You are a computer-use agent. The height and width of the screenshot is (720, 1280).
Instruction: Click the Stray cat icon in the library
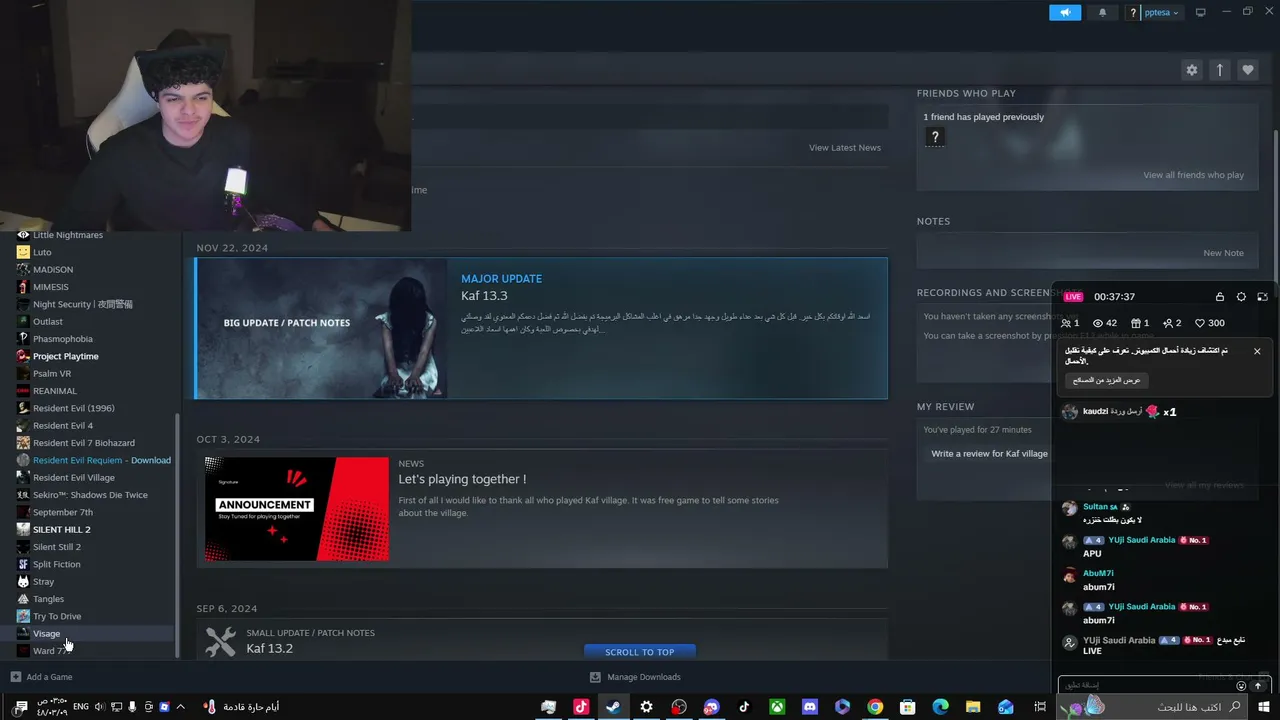23,582
